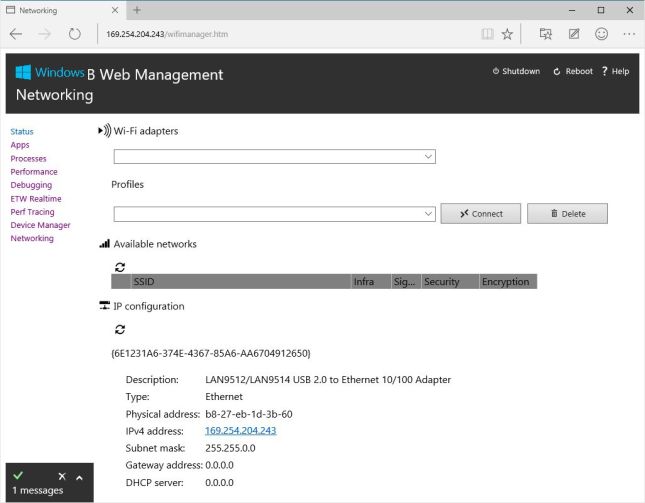Open the browser Hub icon
Screen dimensions: 645x503
(545, 34)
